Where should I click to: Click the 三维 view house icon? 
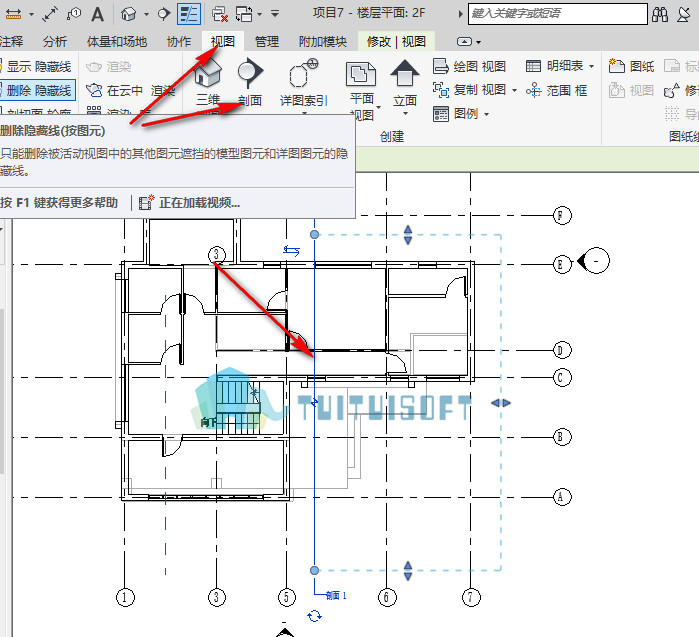click(x=208, y=74)
